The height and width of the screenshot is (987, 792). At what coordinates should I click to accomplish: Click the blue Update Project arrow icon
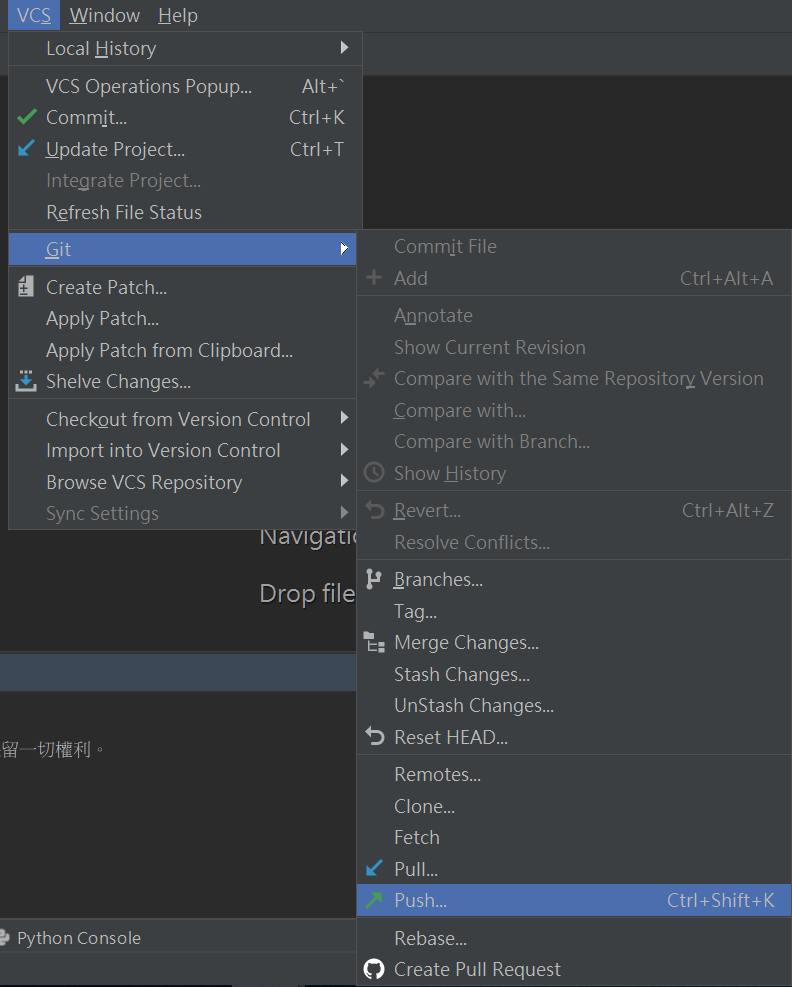(x=27, y=149)
